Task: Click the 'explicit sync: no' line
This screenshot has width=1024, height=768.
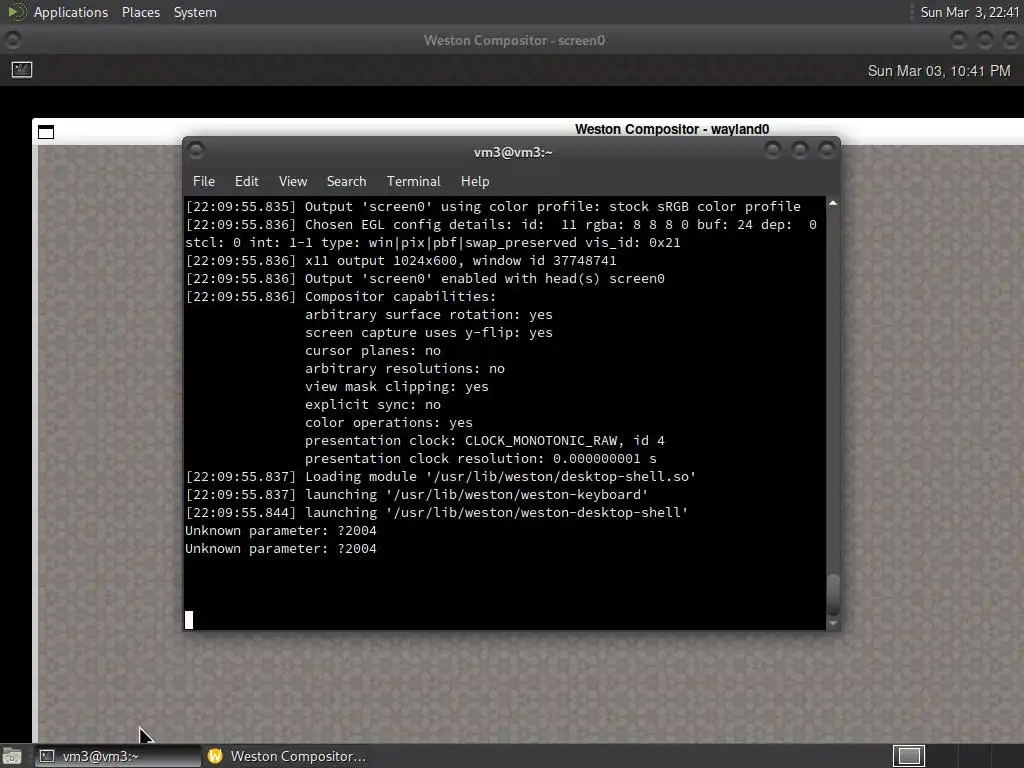Action: pos(373,405)
